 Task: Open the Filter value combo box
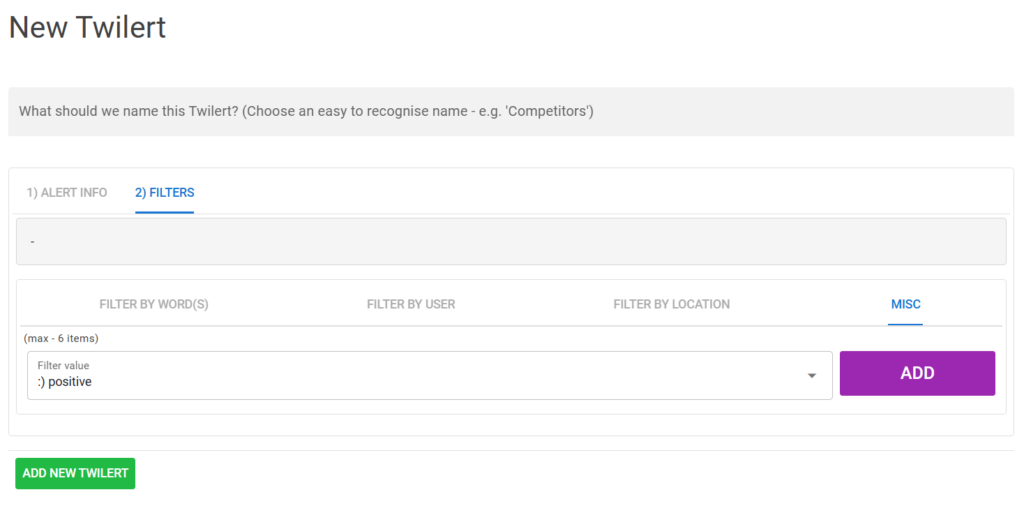(x=429, y=376)
